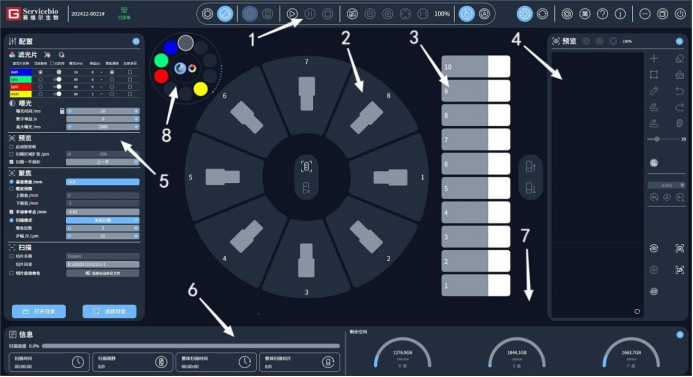
Task: Click the unload slide icon in carousel center
Action: click(306, 188)
